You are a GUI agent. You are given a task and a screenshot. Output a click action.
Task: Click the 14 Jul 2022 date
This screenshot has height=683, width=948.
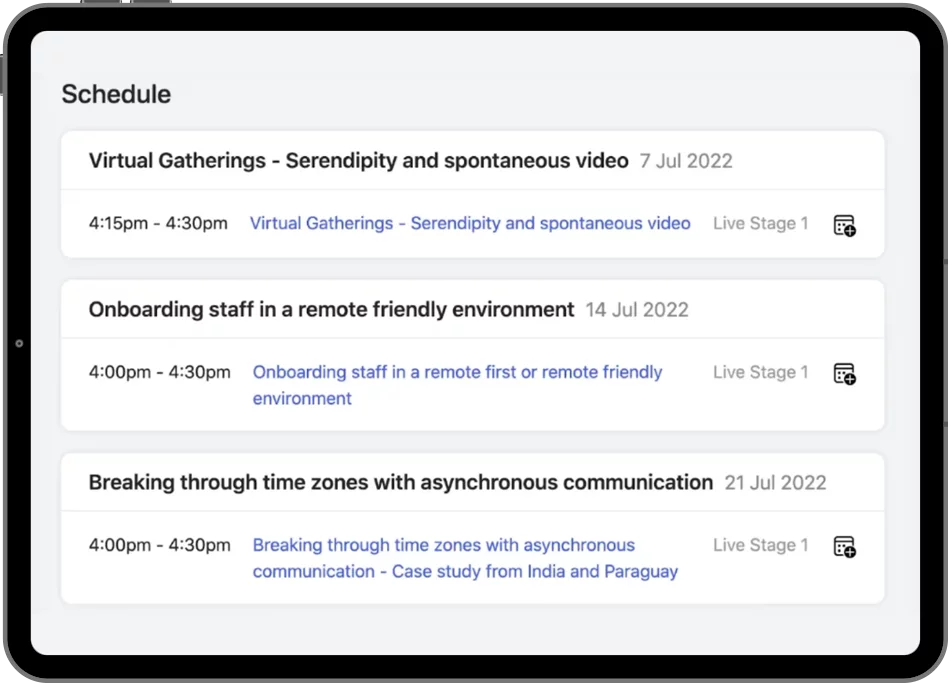[x=637, y=310]
